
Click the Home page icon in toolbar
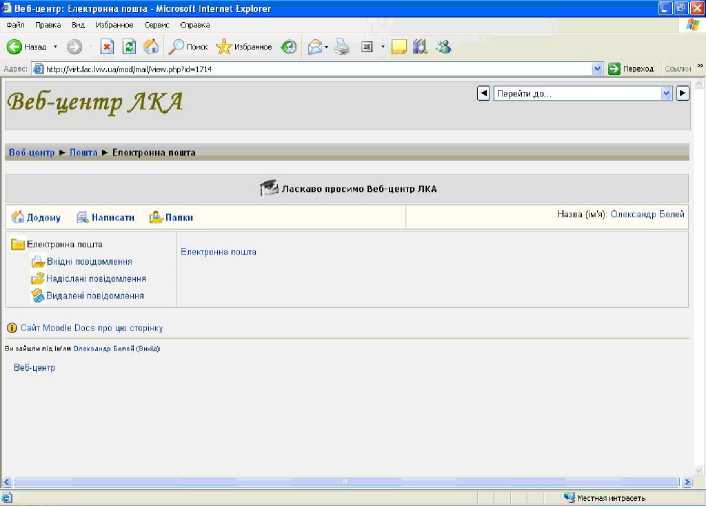click(151, 46)
